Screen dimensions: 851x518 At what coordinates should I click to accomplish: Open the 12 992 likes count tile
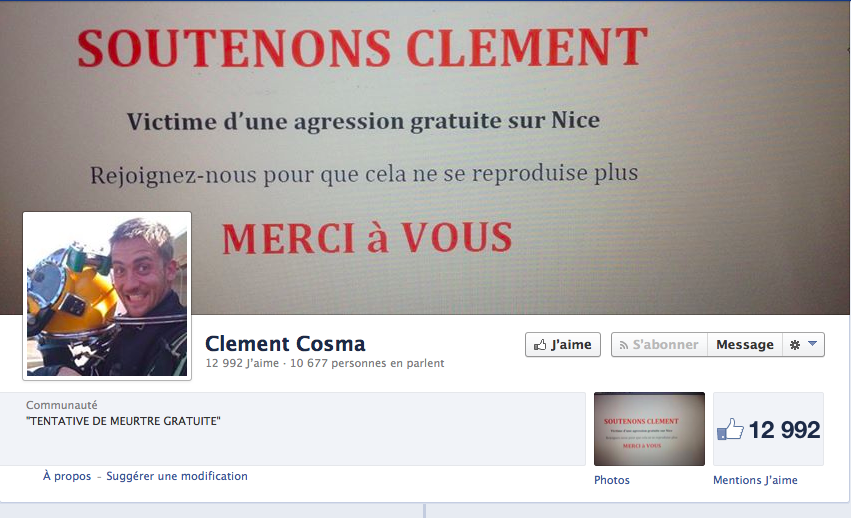point(768,429)
